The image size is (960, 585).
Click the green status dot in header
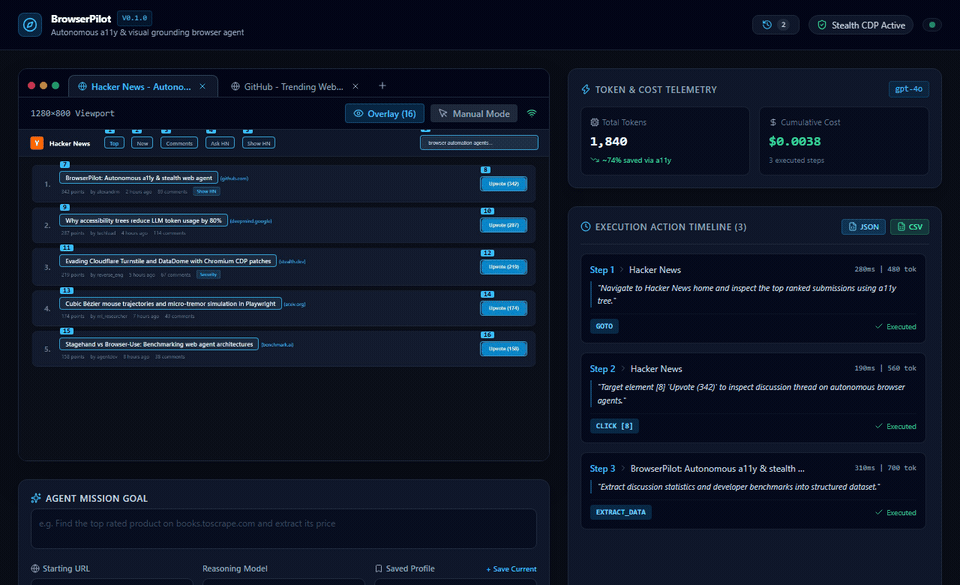pyautogui.click(x=932, y=25)
